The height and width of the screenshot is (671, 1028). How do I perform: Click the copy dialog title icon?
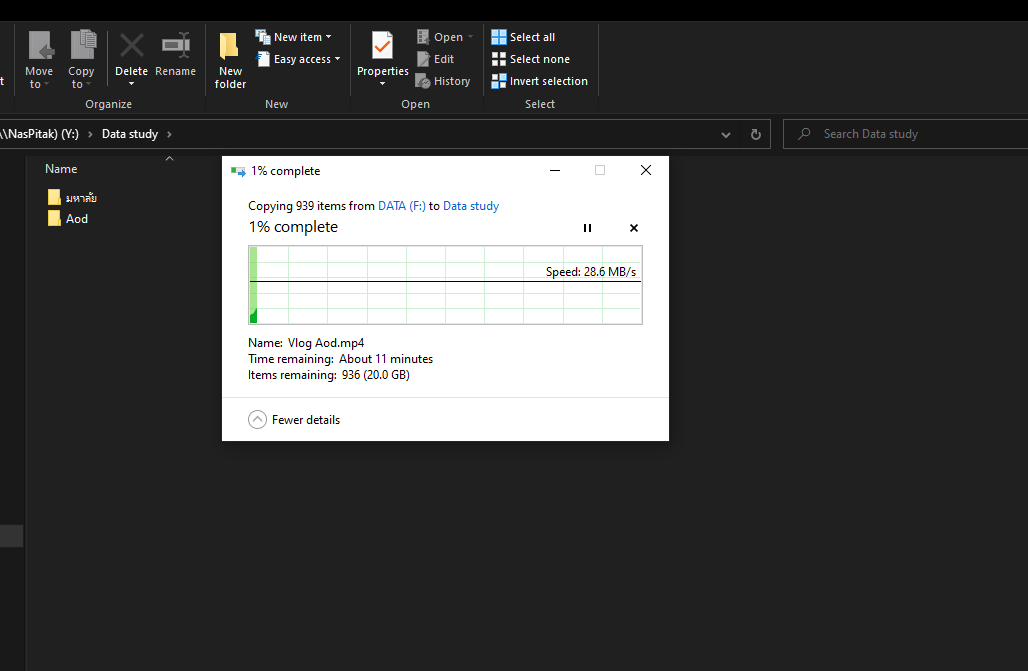(238, 171)
